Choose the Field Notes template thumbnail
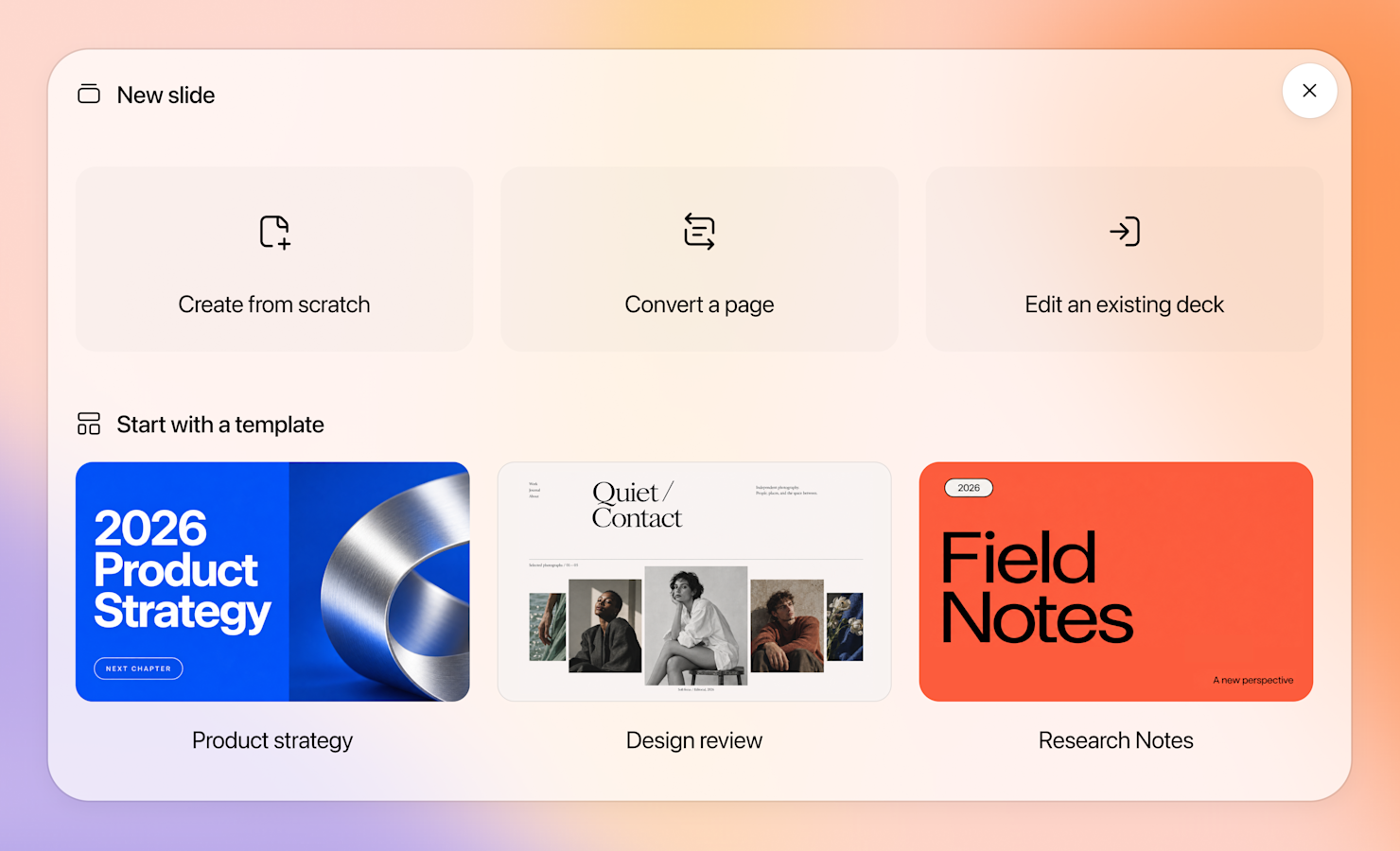This screenshot has width=1400, height=851. 1116,582
